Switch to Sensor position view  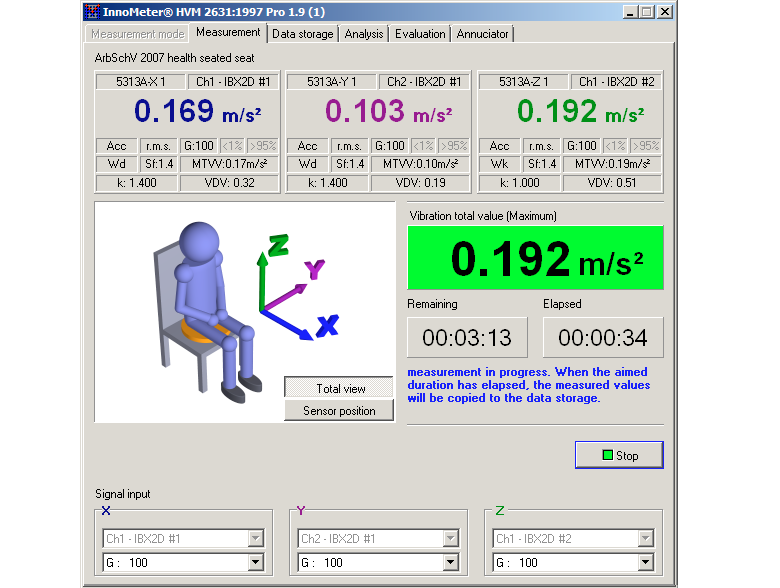[x=340, y=411]
